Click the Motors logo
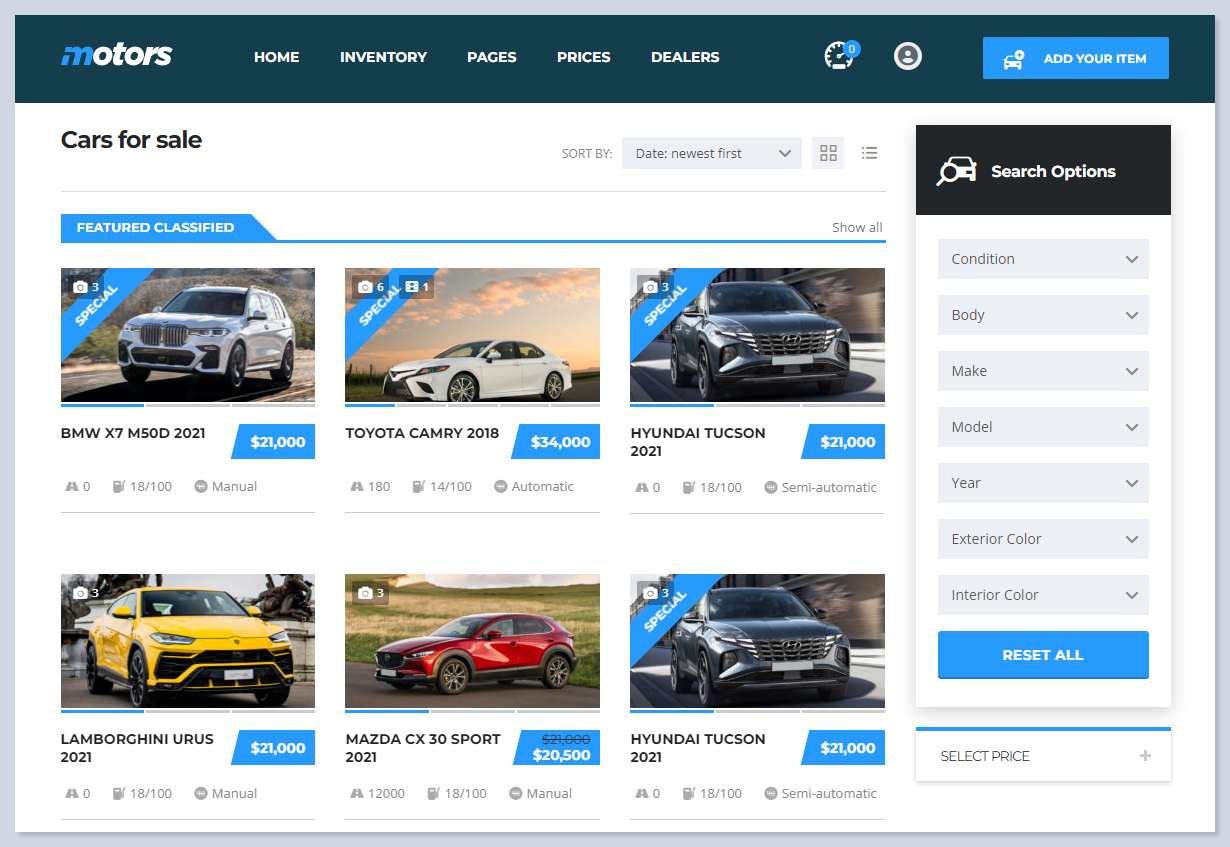 click(x=117, y=56)
